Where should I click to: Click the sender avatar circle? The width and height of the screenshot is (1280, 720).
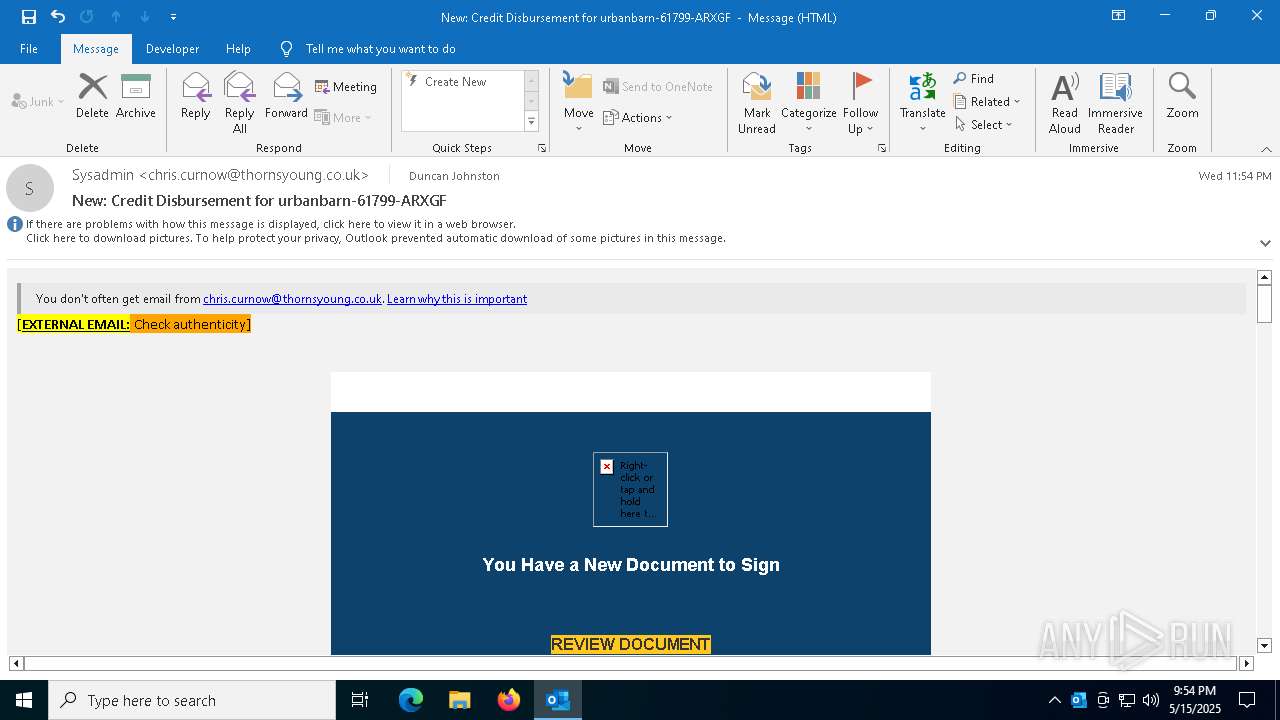point(30,188)
